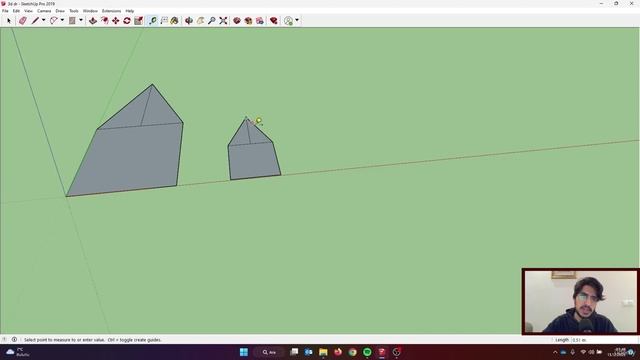Click the Zoom Extents tool
The image size is (640, 360).
click(x=223, y=20)
